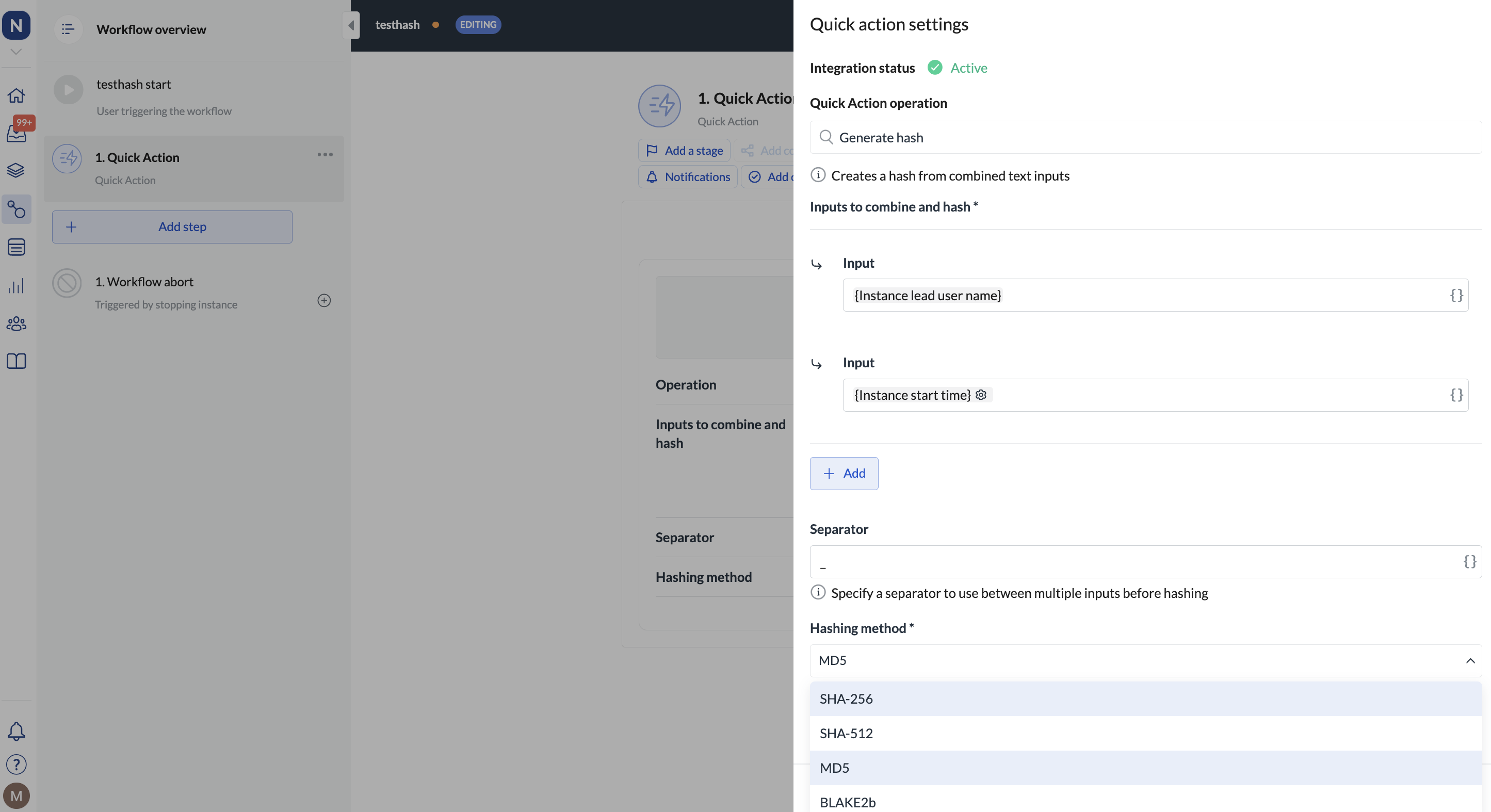The image size is (1491, 812).
Task: Click the workflow overview list icon
Action: (x=68, y=29)
